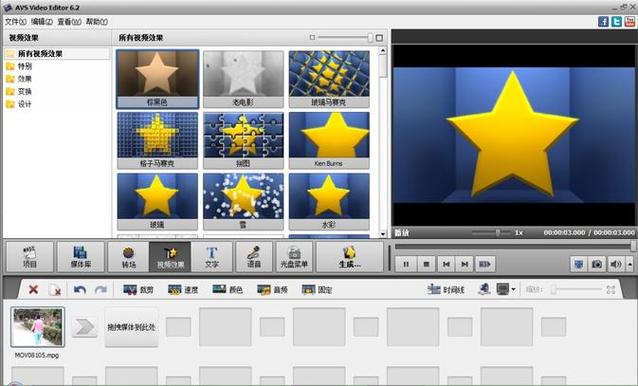The image size is (638, 386).
Task: Open the 媒体库 (Media Library) panel
Action: coord(81,257)
